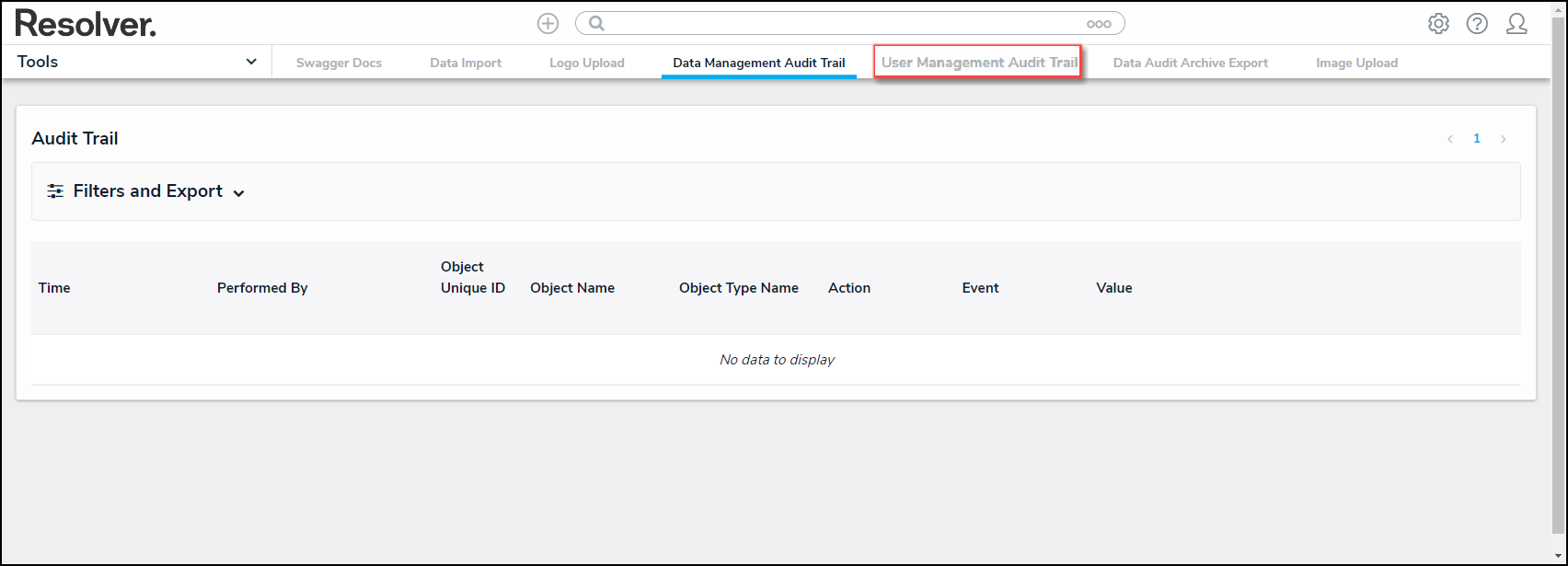1568x566 pixels.
Task: Open advanced search ellipsis icon
Action: [x=1098, y=24]
